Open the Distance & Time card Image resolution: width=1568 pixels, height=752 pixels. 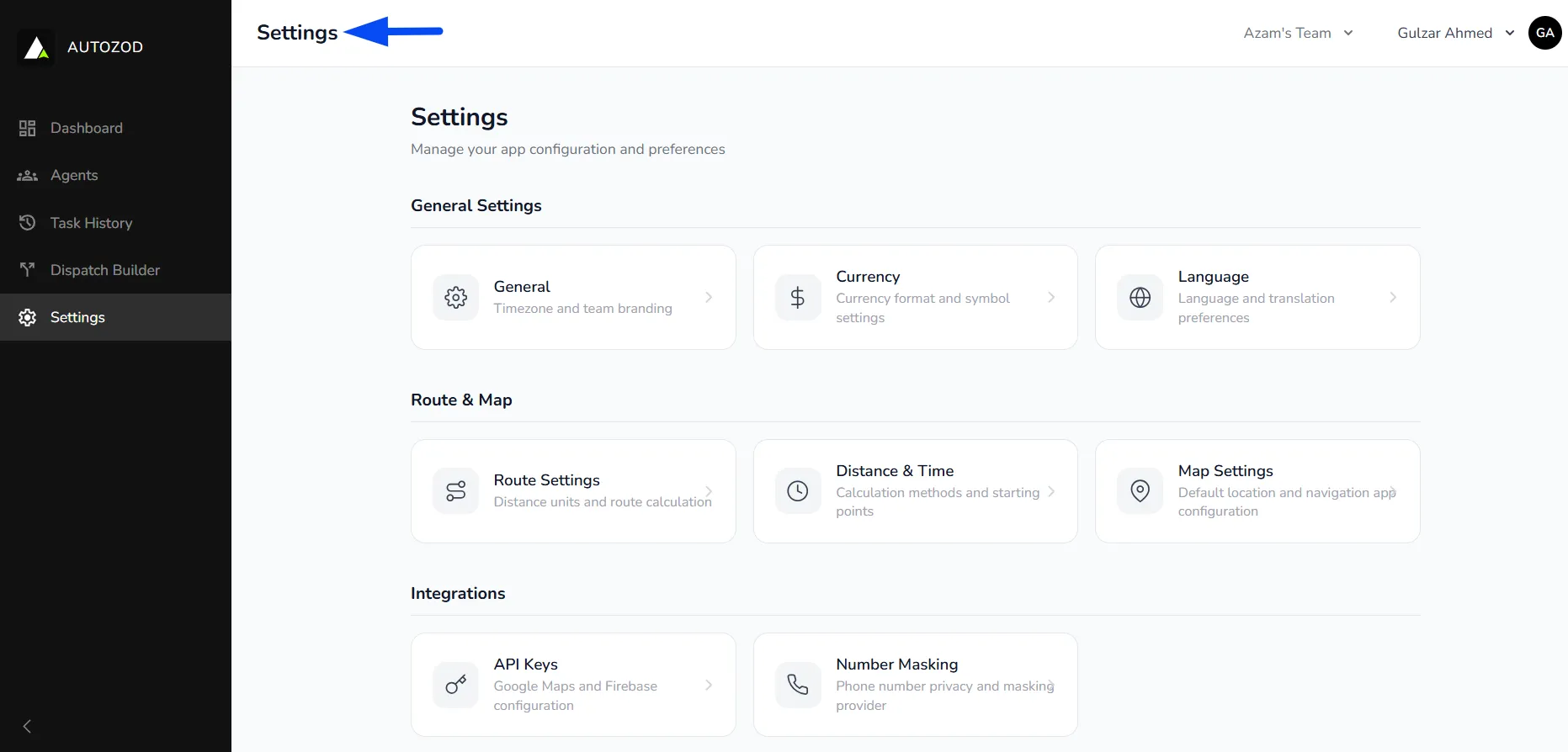(916, 491)
